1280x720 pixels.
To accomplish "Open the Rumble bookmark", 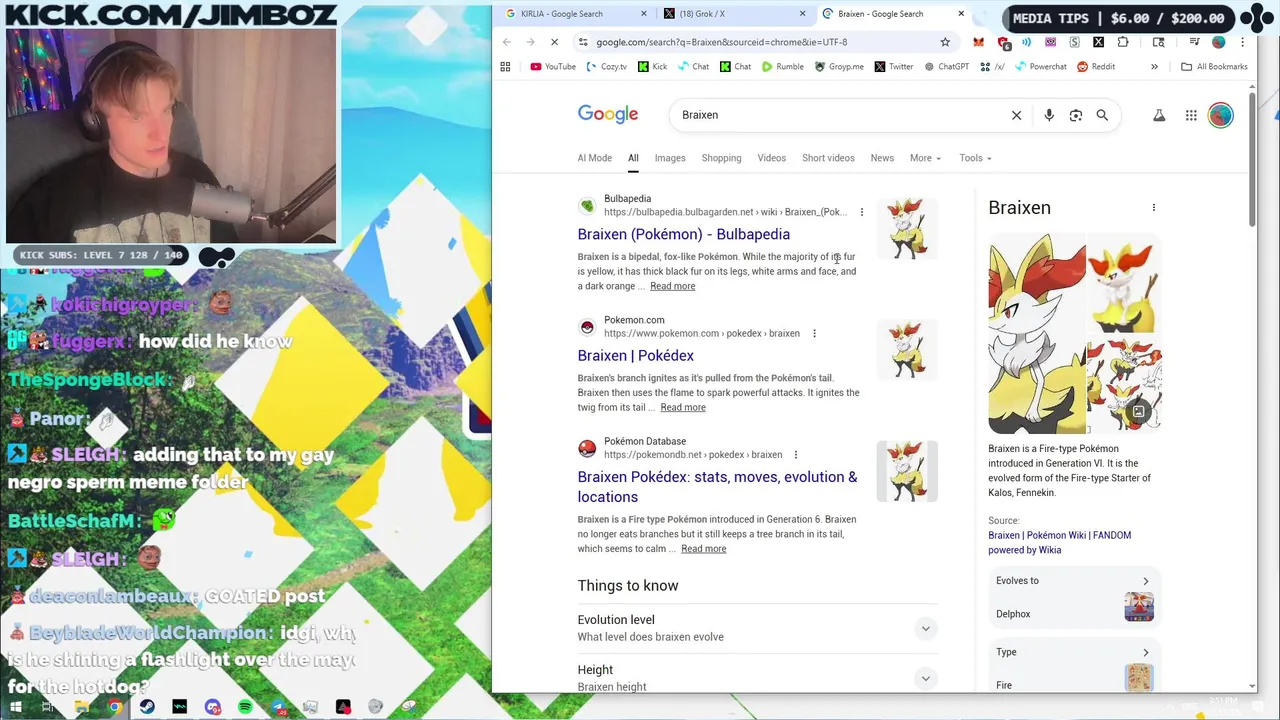I will (x=781, y=67).
